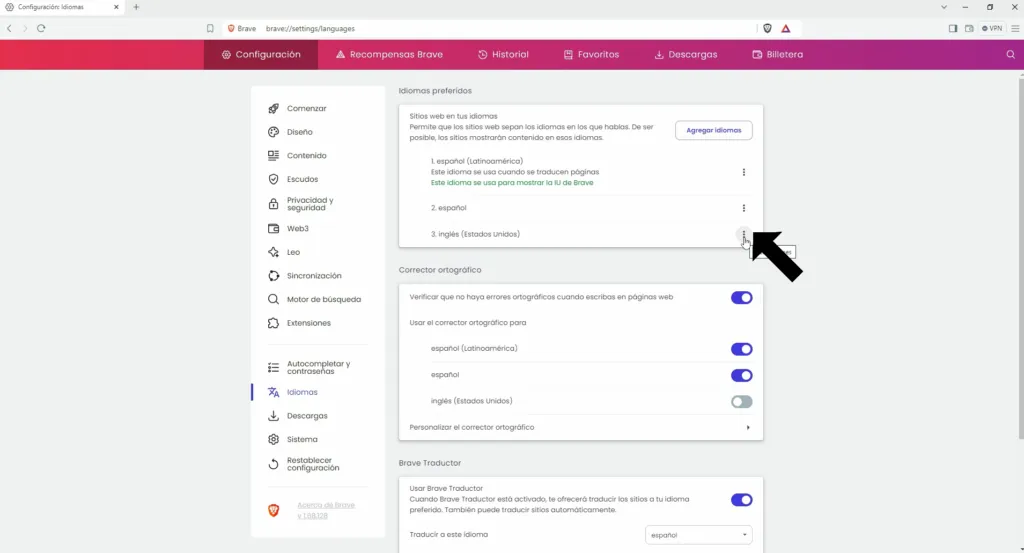Viewport: 1024px width, 553px height.
Task: Select the Sistema gear icon
Action: pyautogui.click(x=273, y=439)
